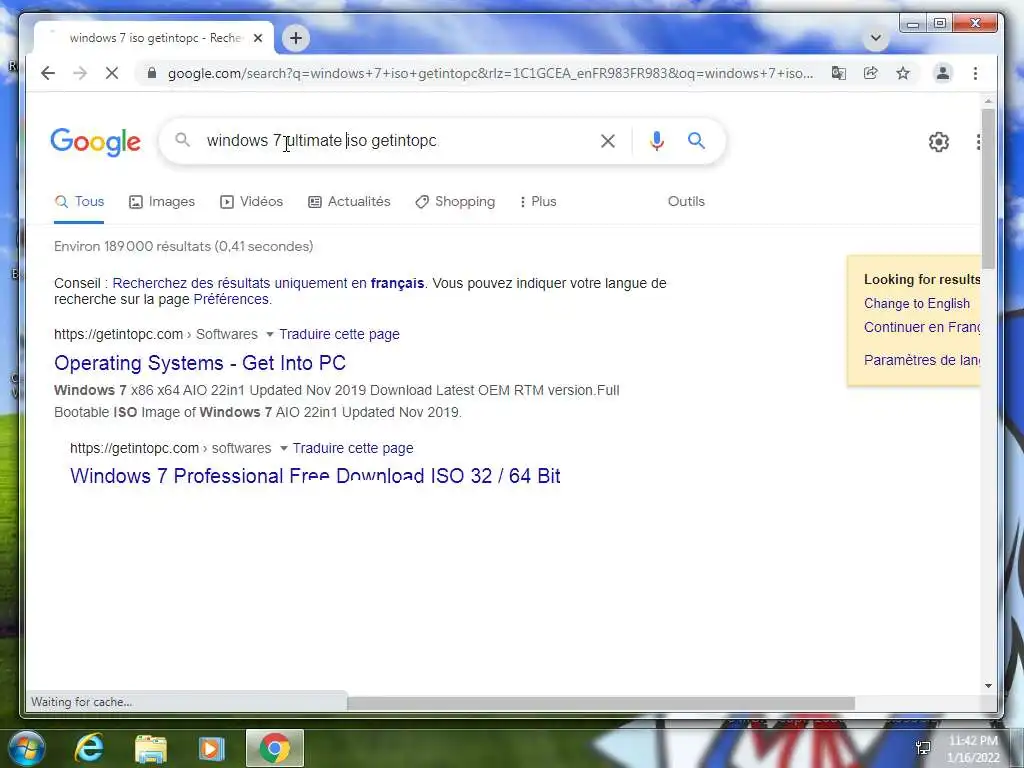Screen dimensions: 1024x768
Task: Open the Préférences link
Action: tap(231, 299)
